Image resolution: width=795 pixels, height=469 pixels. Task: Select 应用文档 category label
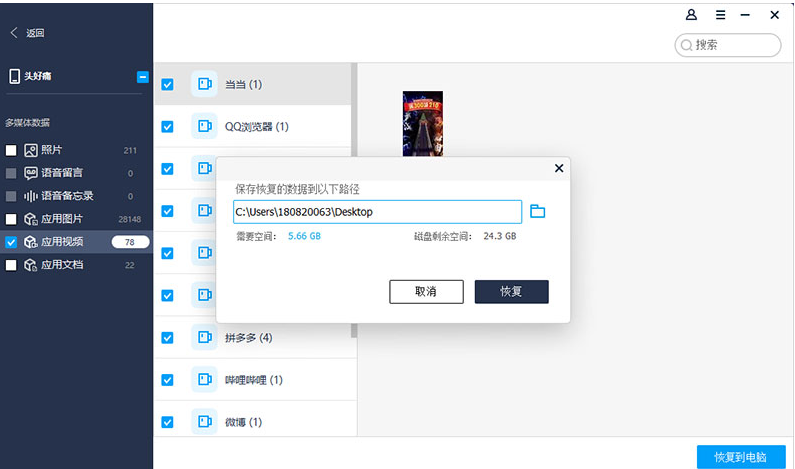pyautogui.click(x=62, y=265)
